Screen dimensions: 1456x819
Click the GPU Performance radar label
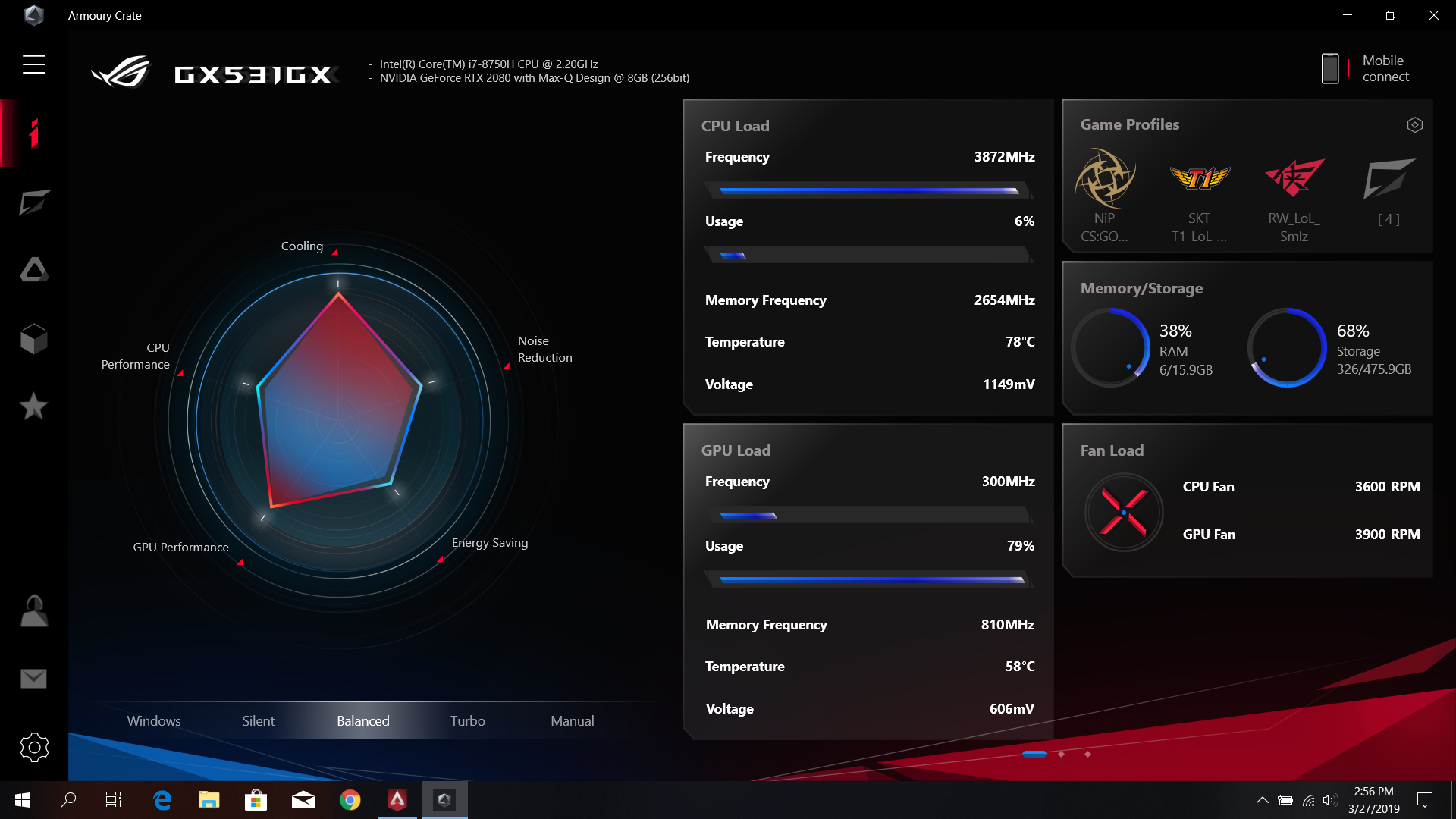click(180, 548)
